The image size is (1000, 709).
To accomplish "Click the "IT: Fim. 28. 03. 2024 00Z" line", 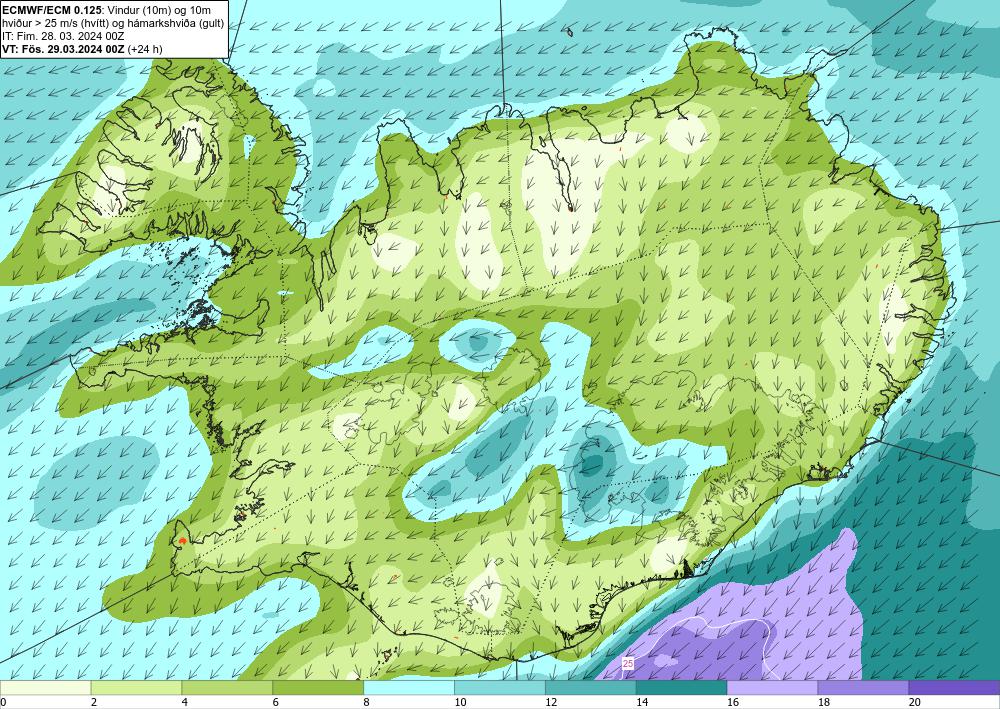I will [x=63, y=36].
